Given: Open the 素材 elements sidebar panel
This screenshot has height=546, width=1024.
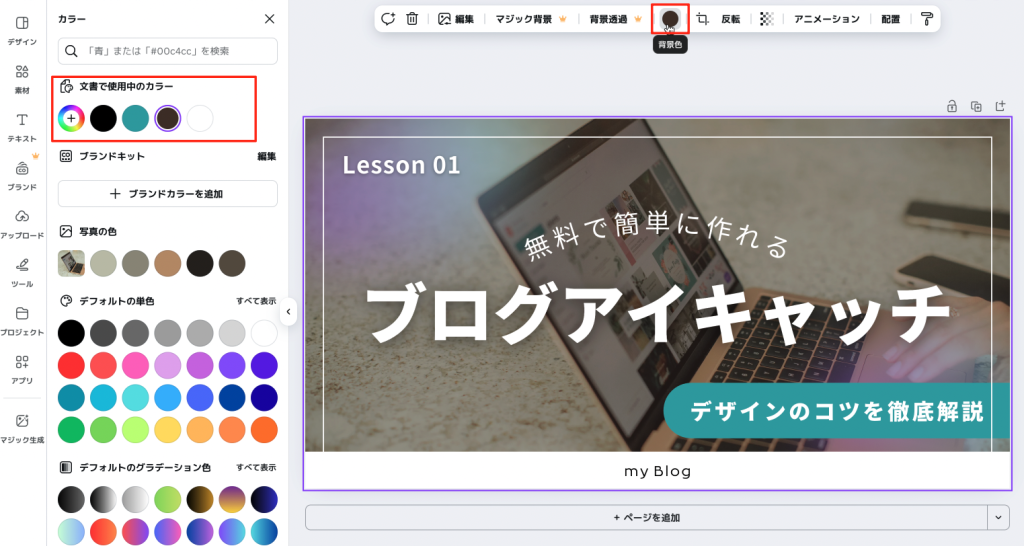Looking at the screenshot, I should tap(22, 79).
